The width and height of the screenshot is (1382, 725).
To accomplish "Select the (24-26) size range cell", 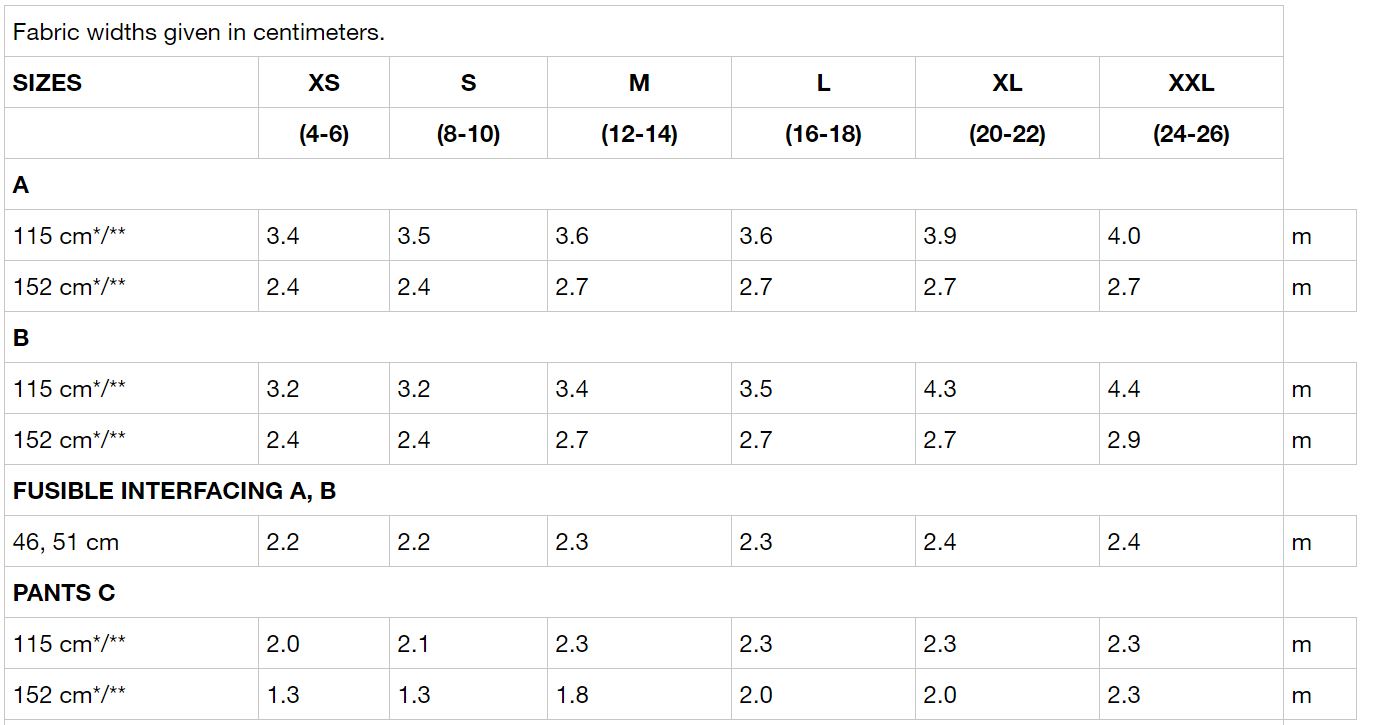I will click(1191, 133).
